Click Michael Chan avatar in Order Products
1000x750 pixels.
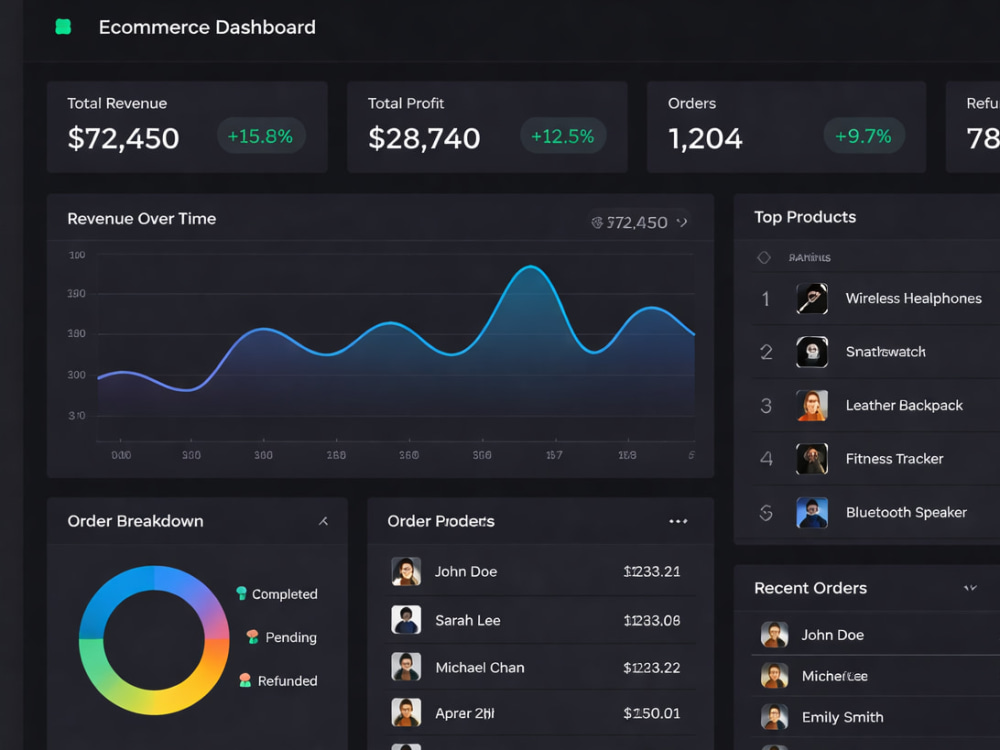point(406,667)
